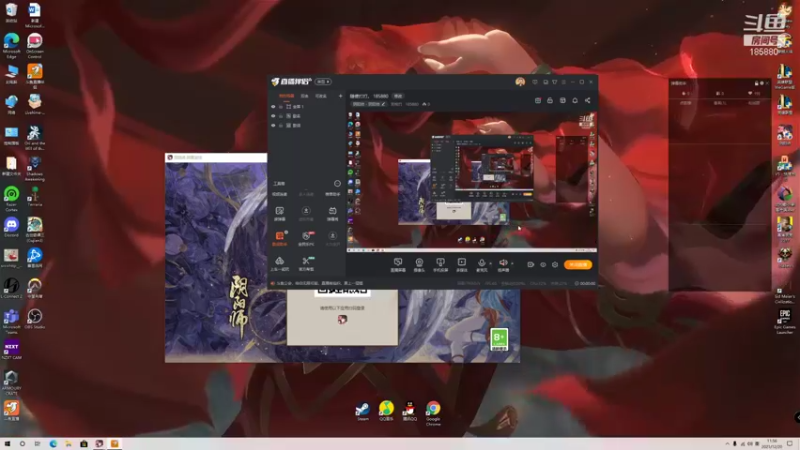The width and height of the screenshot is (800, 450).
Task: Click the speaker volume icon in bottom toolbar
Action: pos(503,263)
